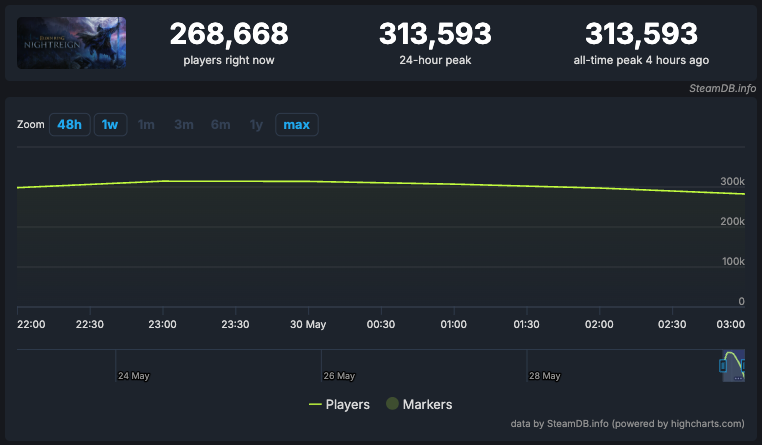Click the Players legend line symbol
Image resolution: width=762 pixels, height=445 pixels.
click(315, 405)
